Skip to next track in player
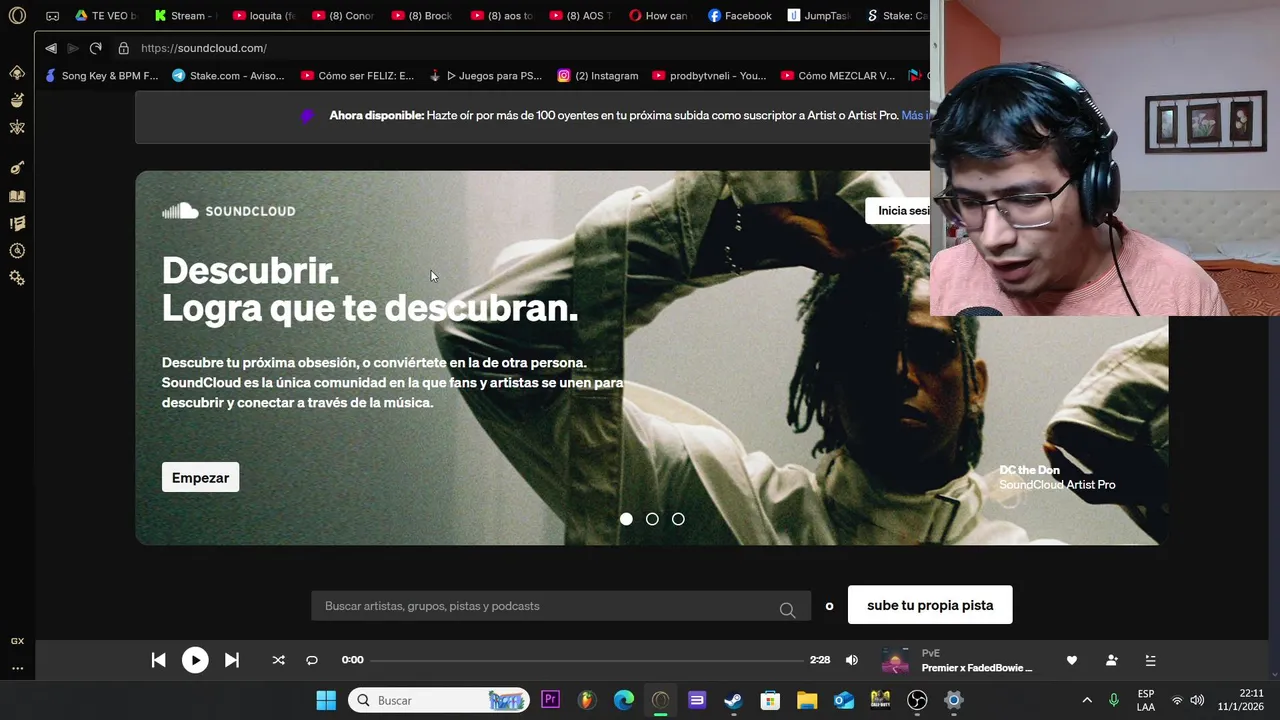Image resolution: width=1280 pixels, height=720 pixels. pyautogui.click(x=231, y=660)
